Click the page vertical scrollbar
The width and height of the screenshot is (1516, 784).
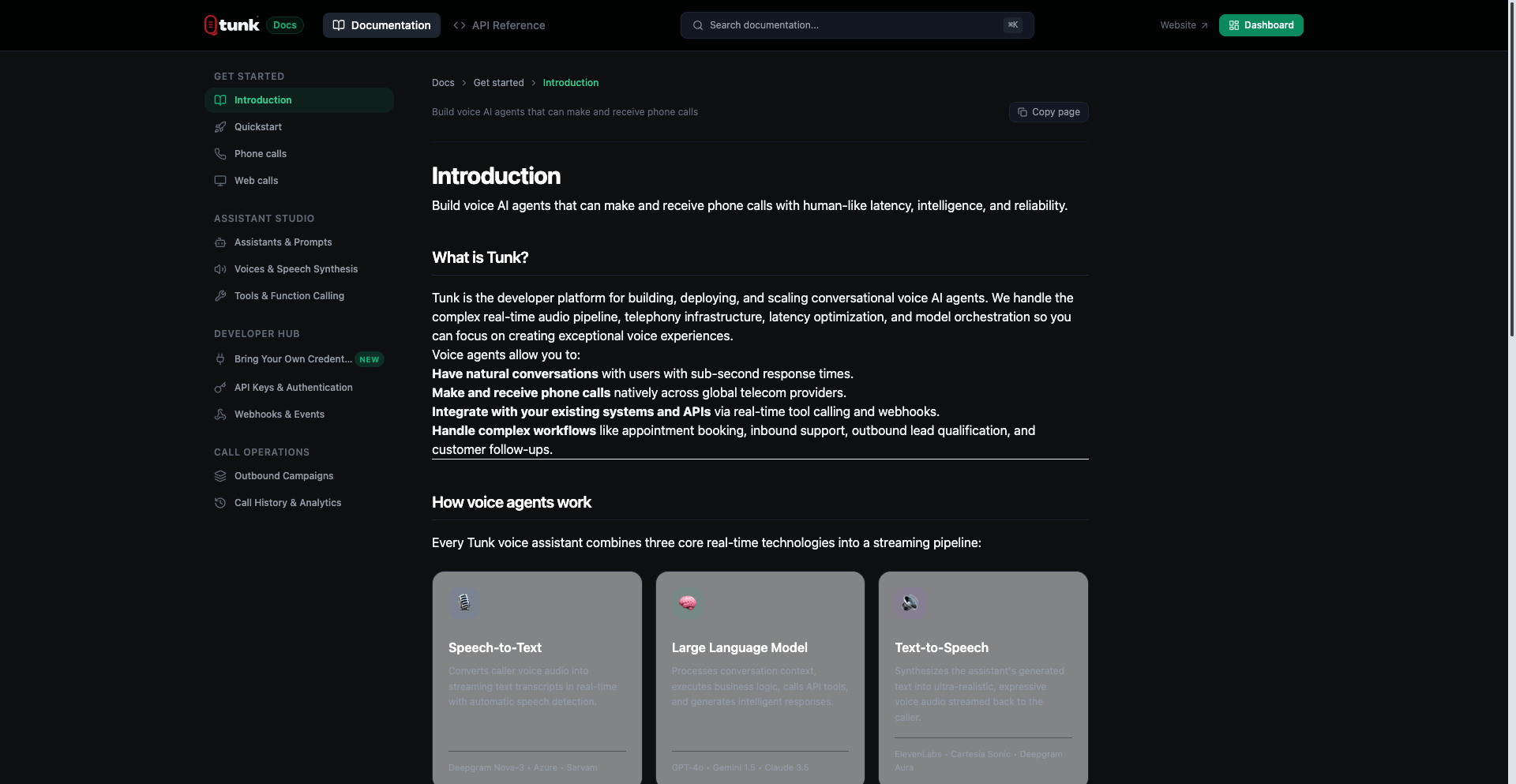(x=1511, y=169)
